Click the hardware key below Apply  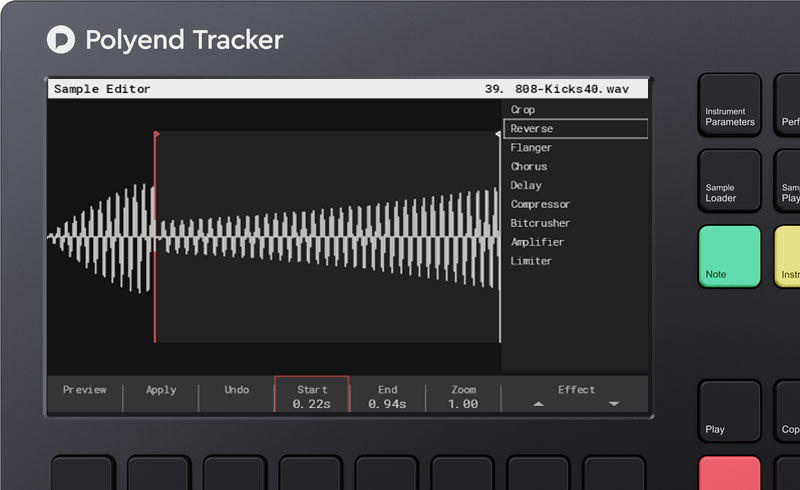coord(159,473)
